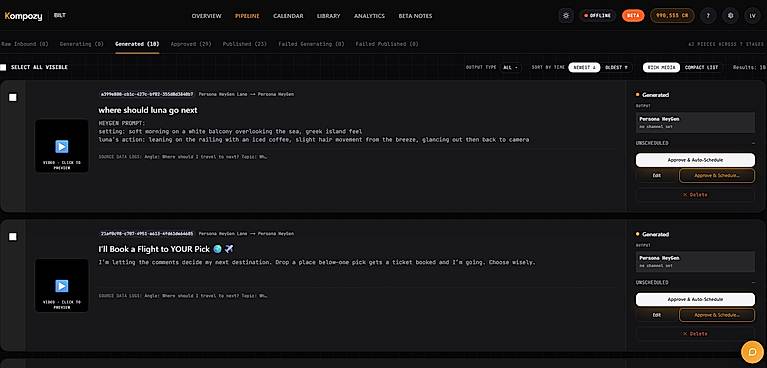Open Failed Published (0) tab
The image size is (767, 368).
click(x=387, y=44)
